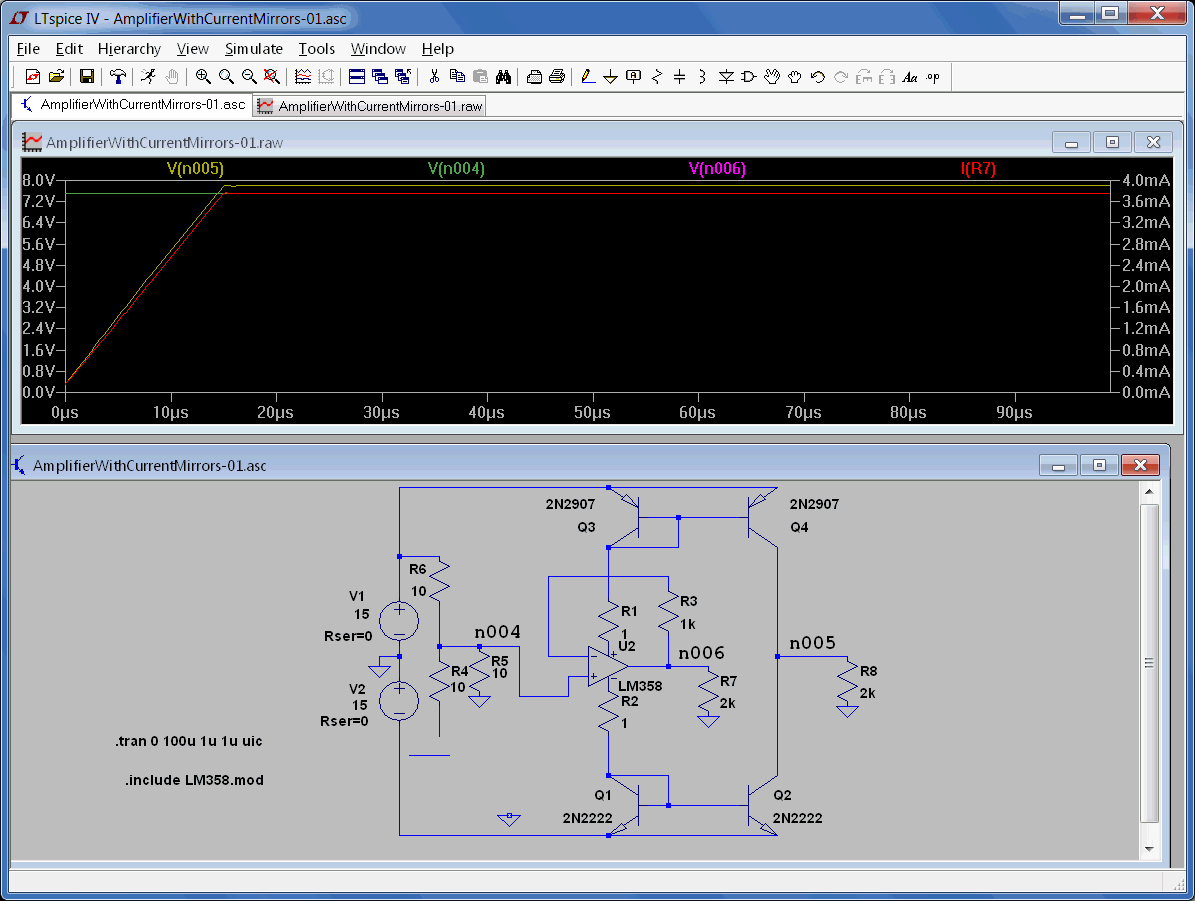Open the Simulate menu

pos(254,49)
